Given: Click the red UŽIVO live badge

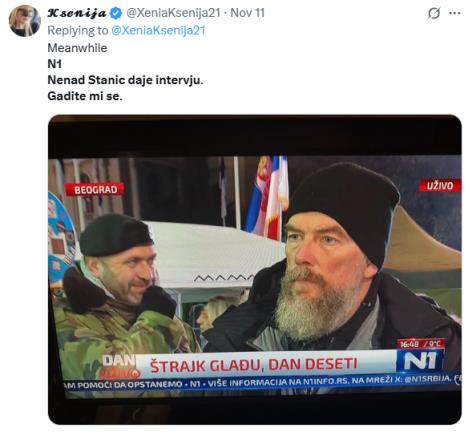Looking at the screenshot, I should [x=440, y=186].
